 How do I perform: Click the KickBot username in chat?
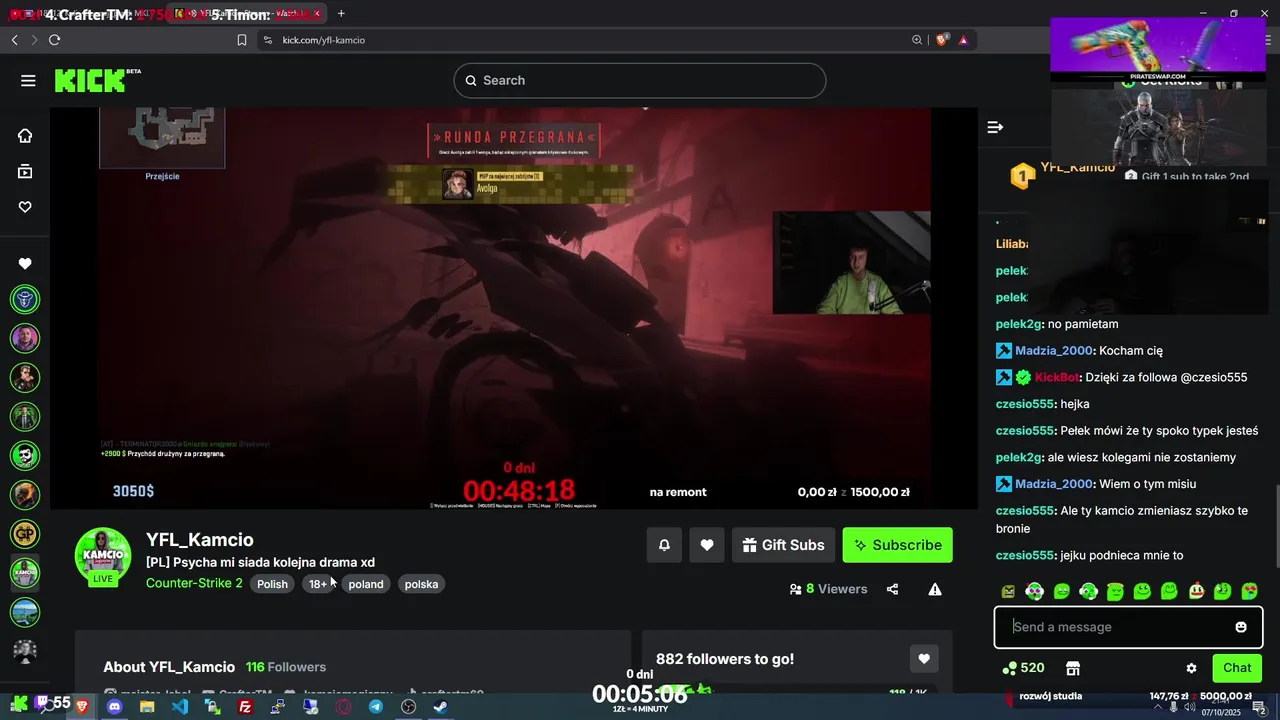pos(1056,377)
